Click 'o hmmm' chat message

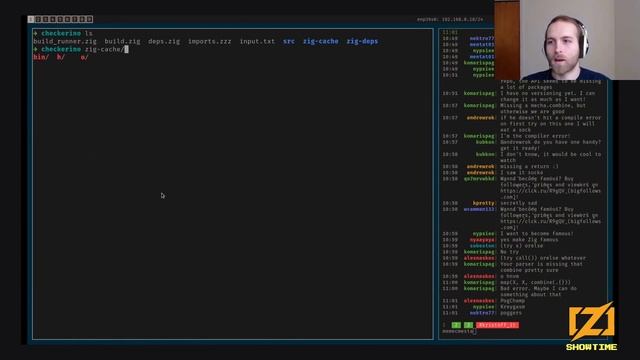click(509, 276)
